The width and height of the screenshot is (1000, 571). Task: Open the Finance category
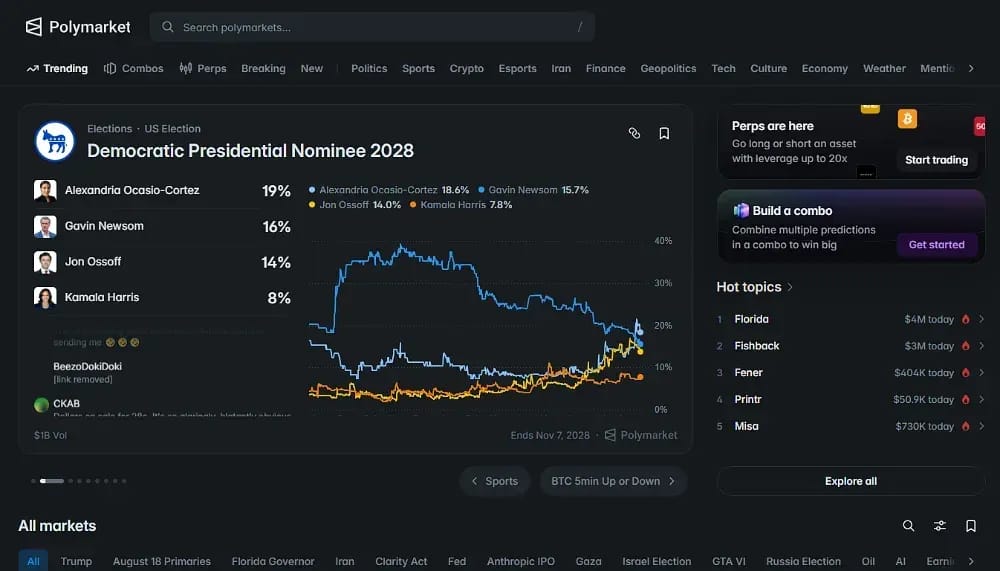point(606,68)
